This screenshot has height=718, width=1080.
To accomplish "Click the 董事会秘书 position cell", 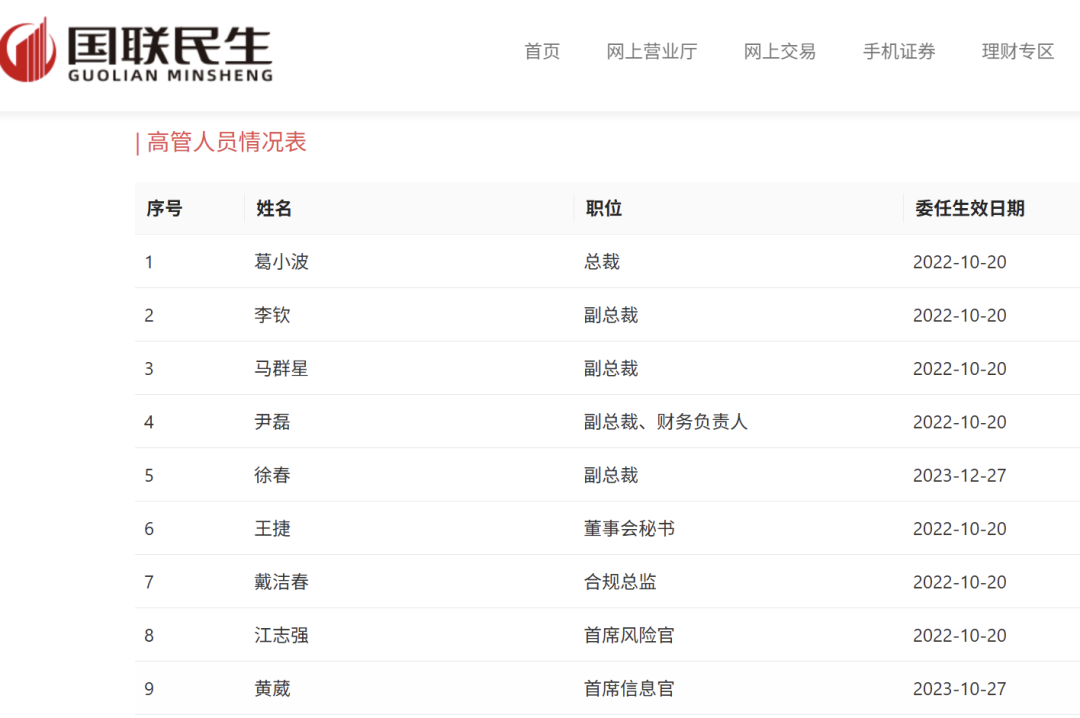I will [629, 529].
